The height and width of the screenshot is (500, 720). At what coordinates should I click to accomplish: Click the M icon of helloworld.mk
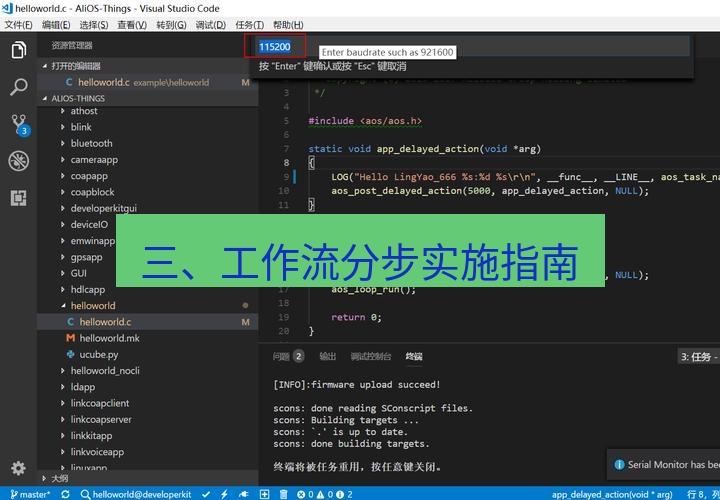tap(70, 338)
